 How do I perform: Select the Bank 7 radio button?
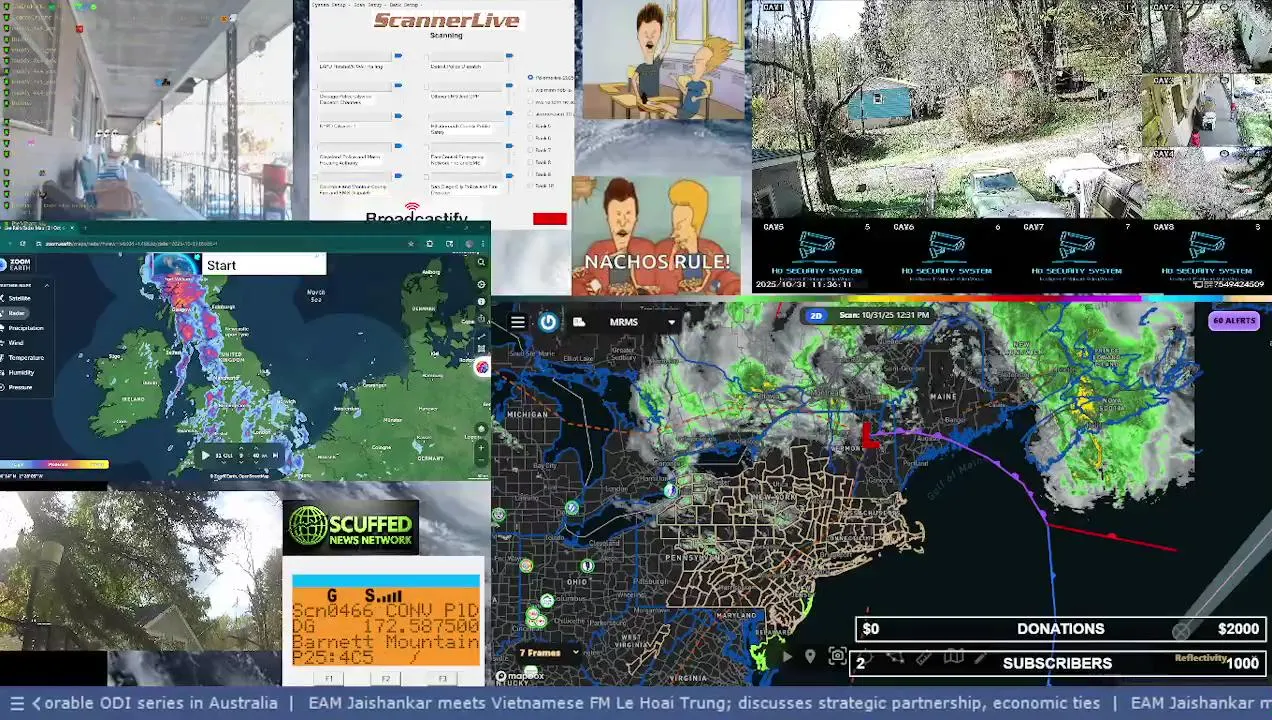tap(531, 150)
